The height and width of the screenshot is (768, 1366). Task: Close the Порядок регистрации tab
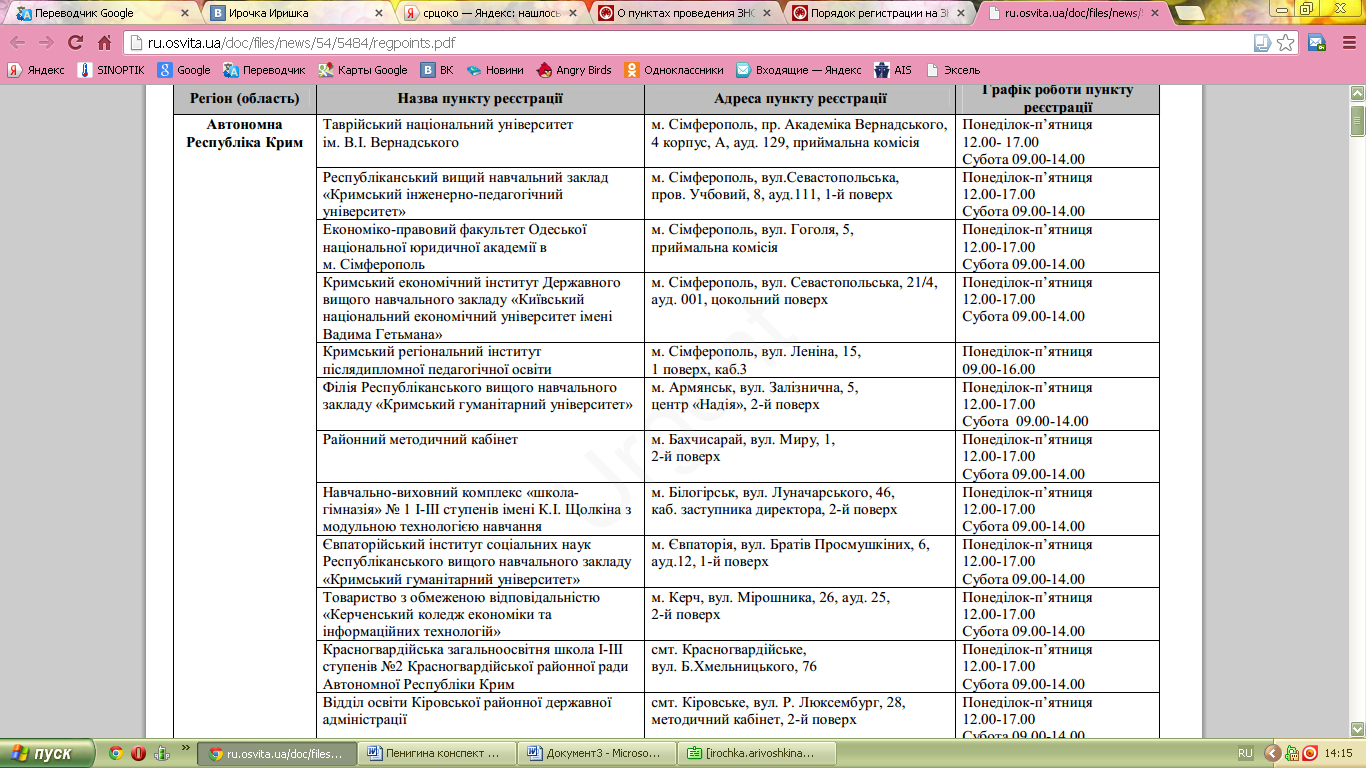coord(960,14)
